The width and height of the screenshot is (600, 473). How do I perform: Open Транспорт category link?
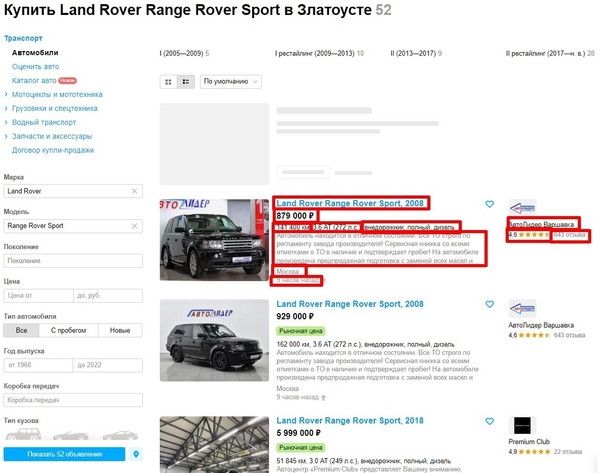pyautogui.click(x=23, y=38)
